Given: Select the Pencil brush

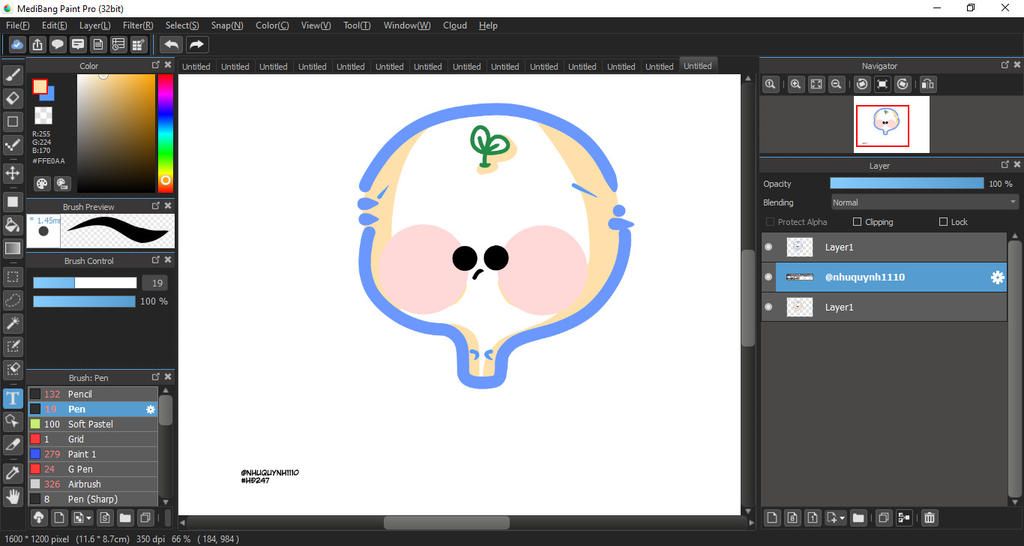Looking at the screenshot, I should click(93, 394).
